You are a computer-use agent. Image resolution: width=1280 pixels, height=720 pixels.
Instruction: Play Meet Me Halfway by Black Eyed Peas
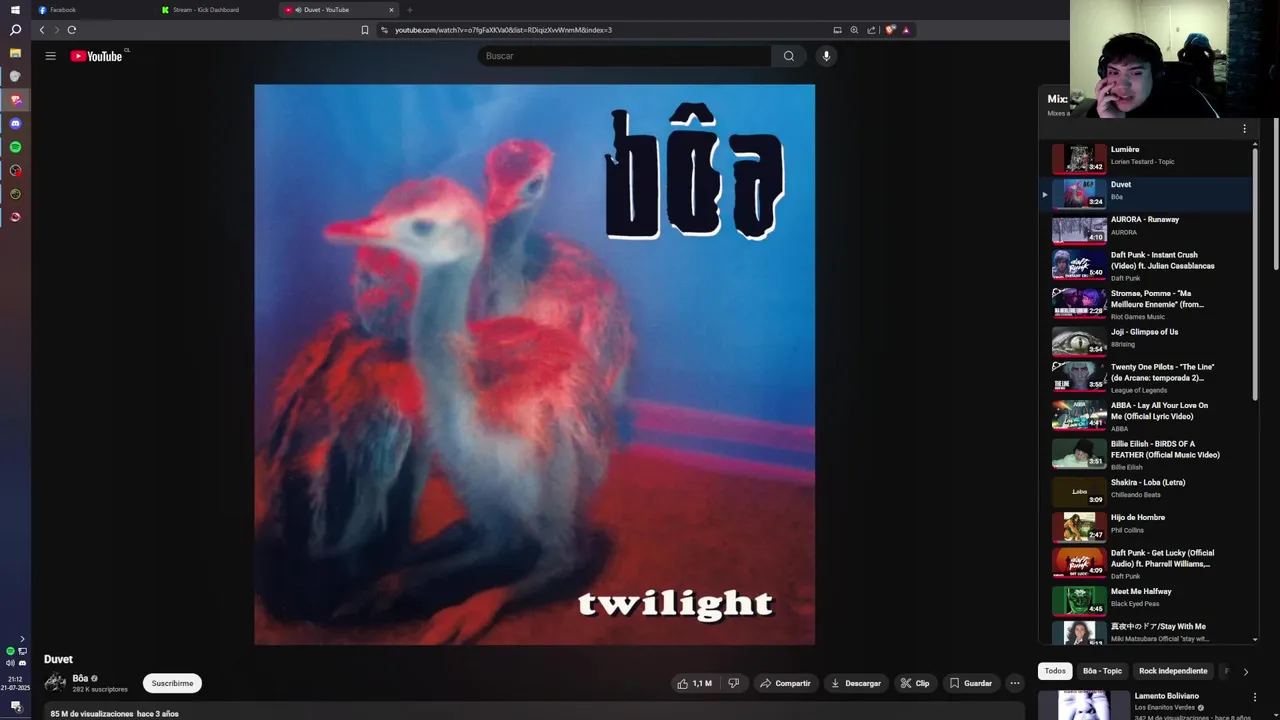pos(1150,600)
